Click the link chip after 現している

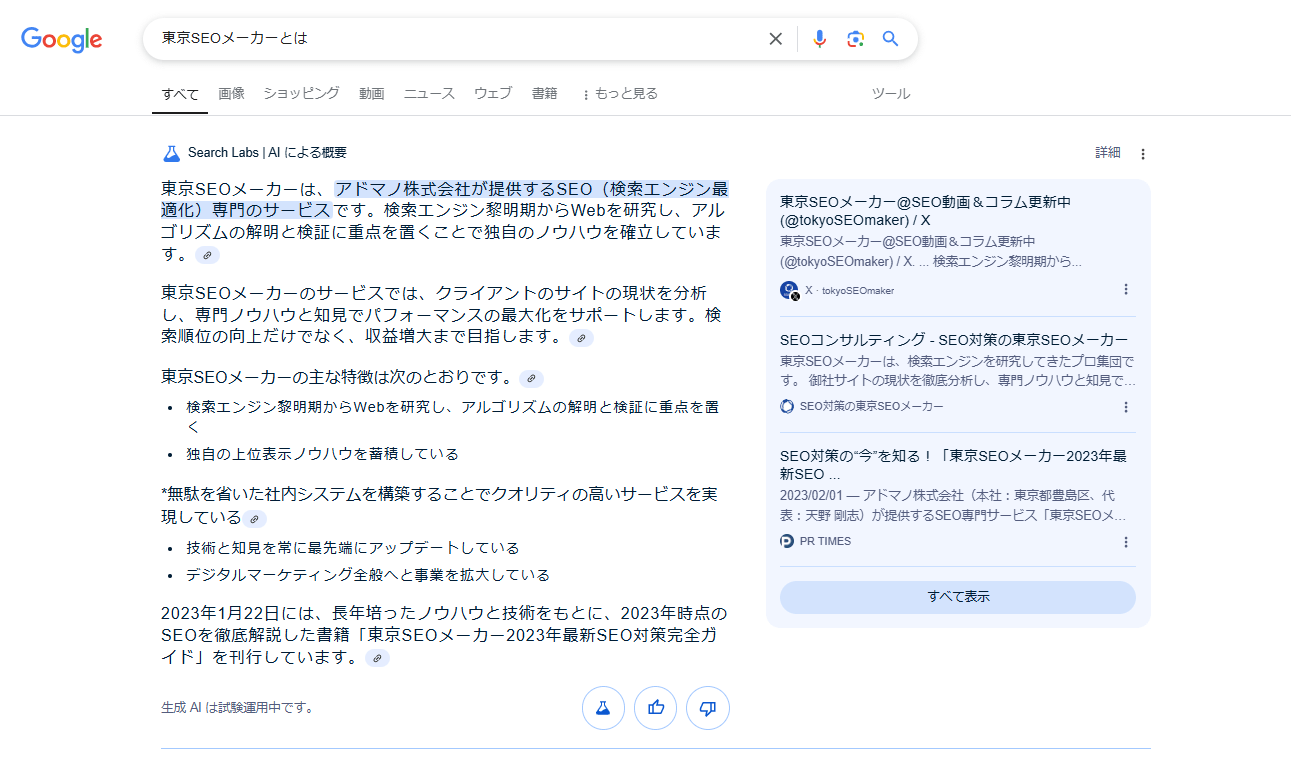click(x=254, y=519)
